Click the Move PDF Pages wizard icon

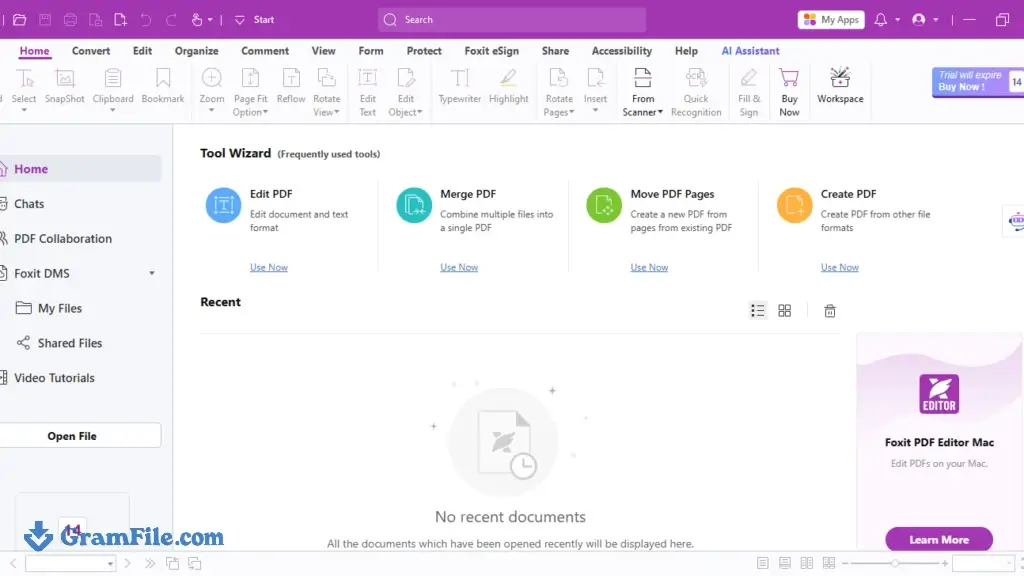tap(604, 205)
